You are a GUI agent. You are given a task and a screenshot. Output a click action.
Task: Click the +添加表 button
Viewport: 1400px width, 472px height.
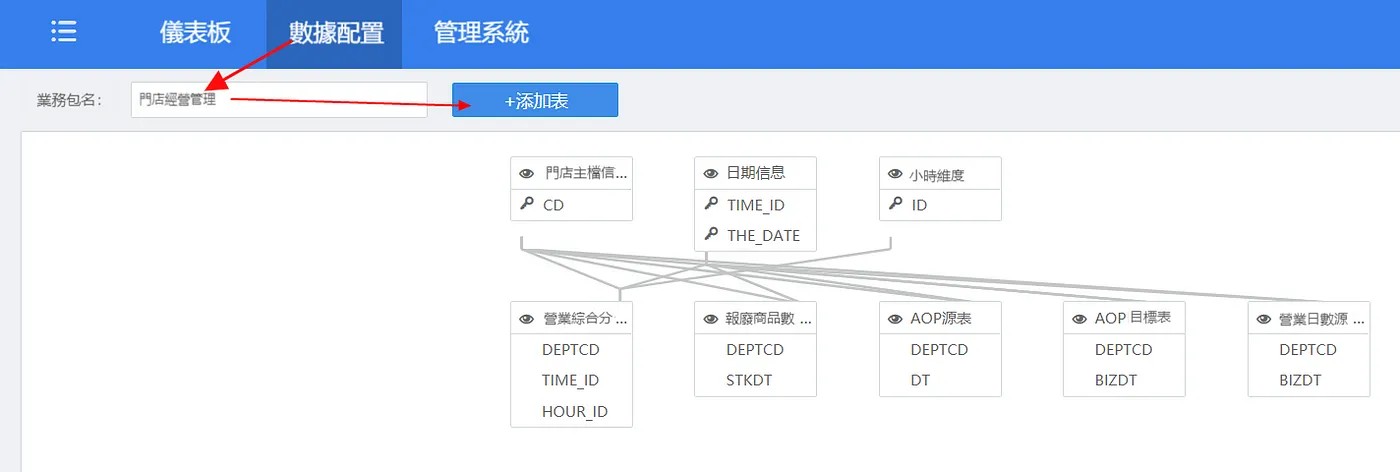coord(535,100)
